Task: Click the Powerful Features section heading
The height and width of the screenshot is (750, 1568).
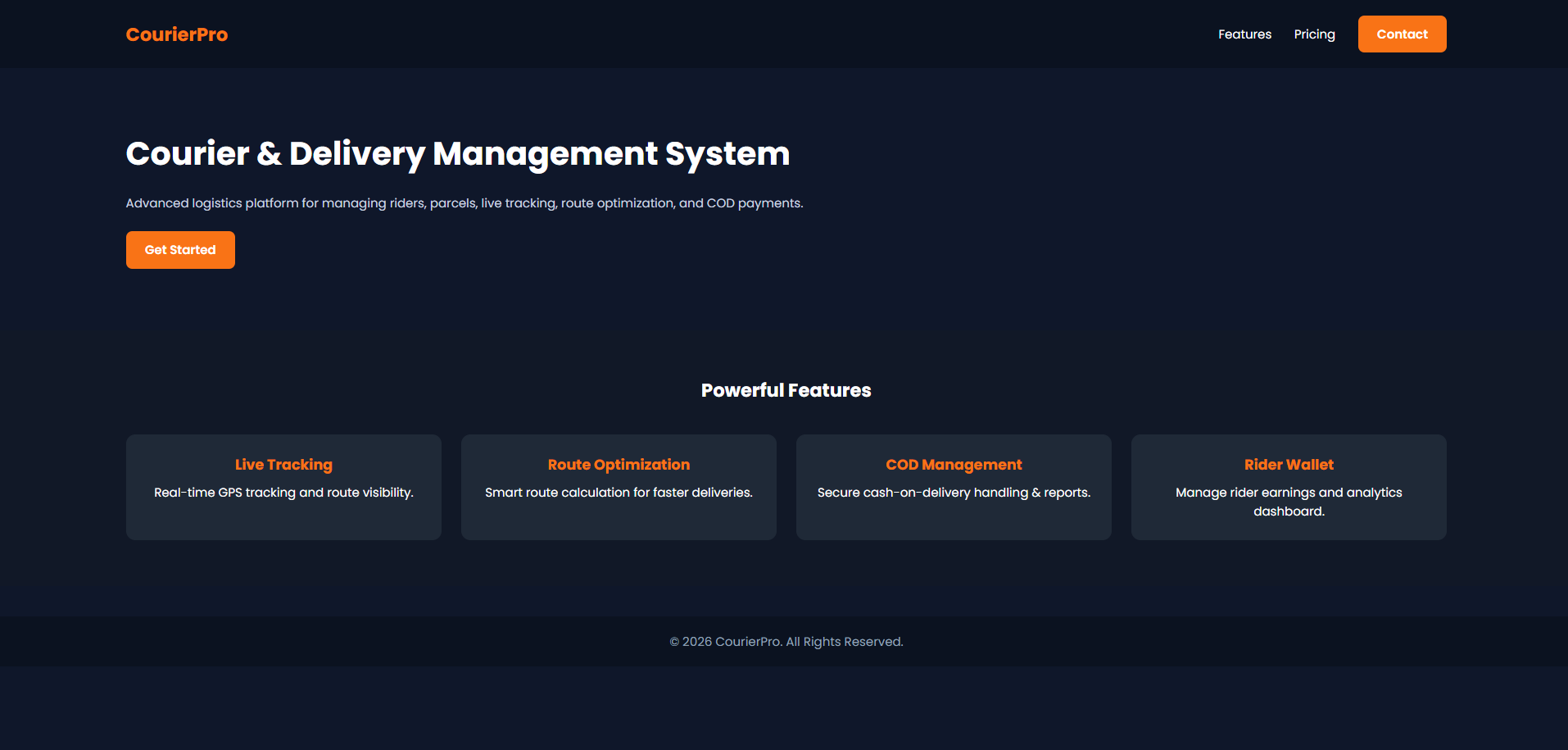Action: point(786,390)
